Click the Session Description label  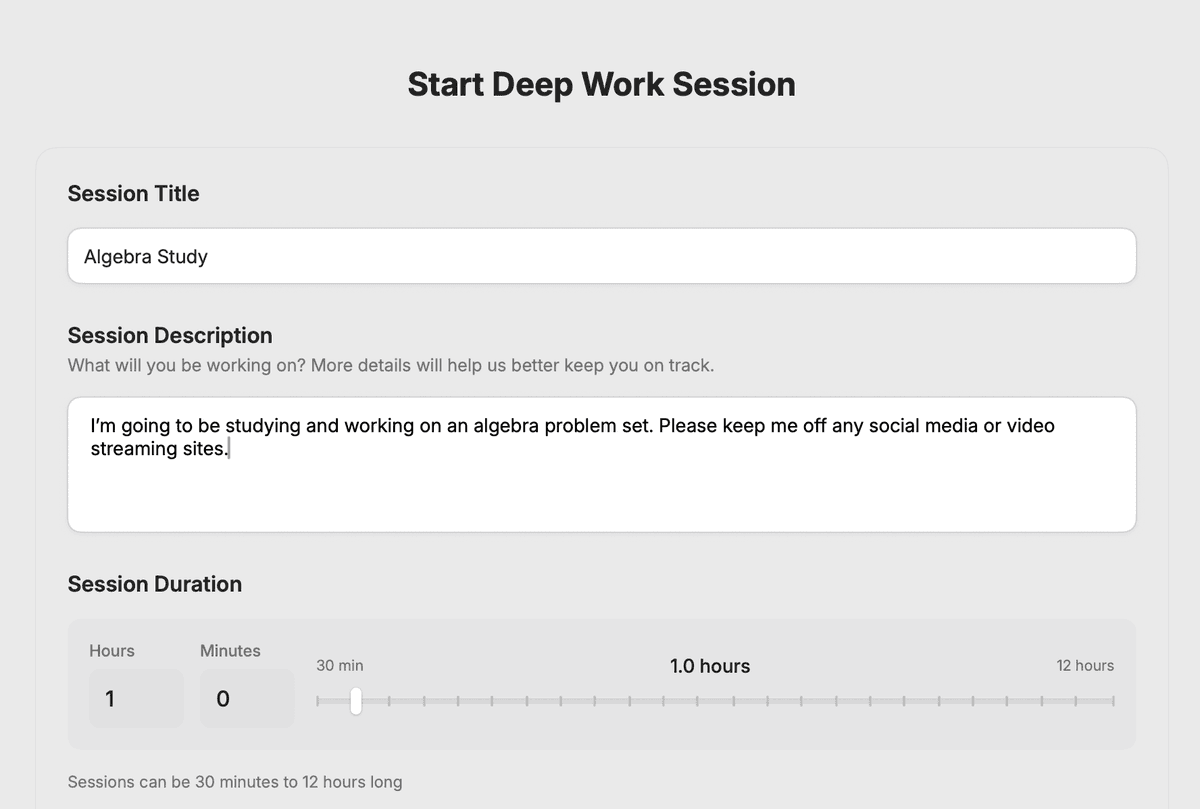point(170,336)
